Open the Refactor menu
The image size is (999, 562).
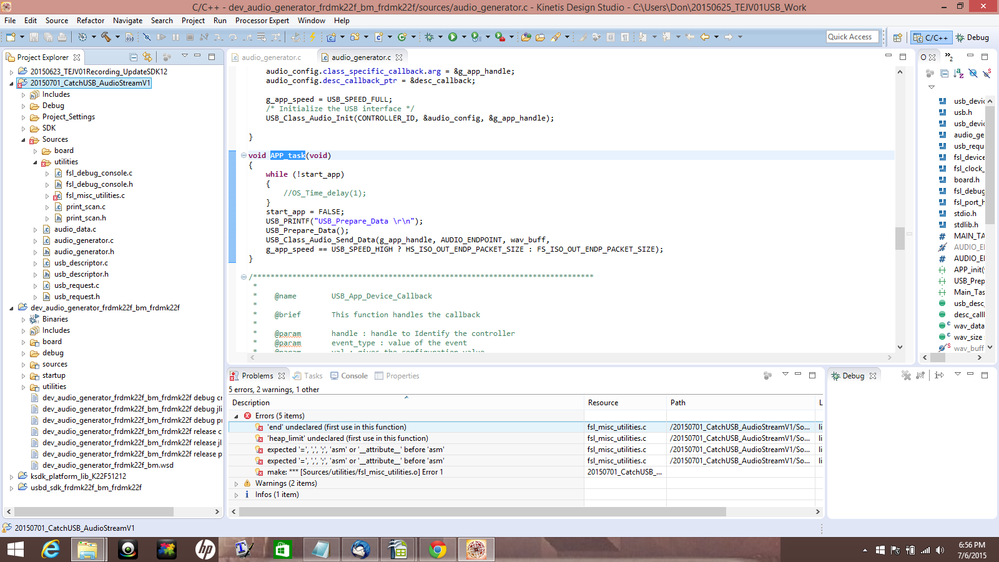90,20
